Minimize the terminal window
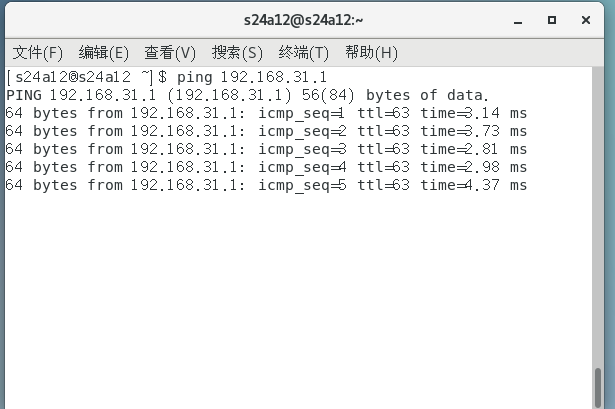The image size is (615, 409). (x=516, y=19)
